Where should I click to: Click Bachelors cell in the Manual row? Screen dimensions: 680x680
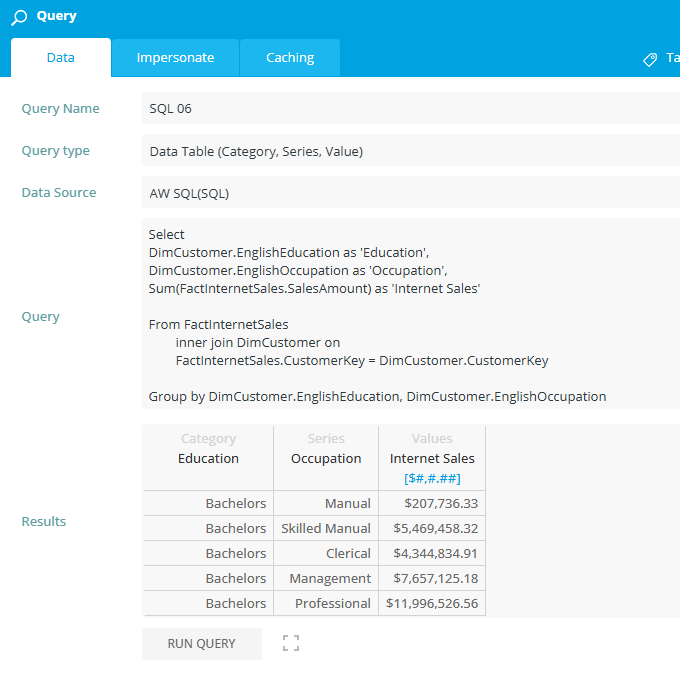(208, 503)
